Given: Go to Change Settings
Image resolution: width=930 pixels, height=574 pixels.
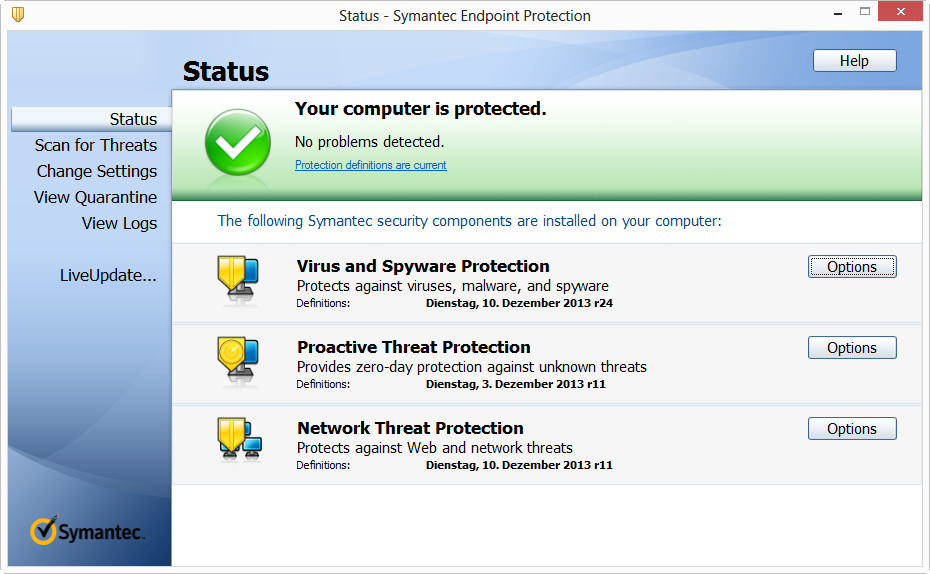Looking at the screenshot, I should coord(97,171).
